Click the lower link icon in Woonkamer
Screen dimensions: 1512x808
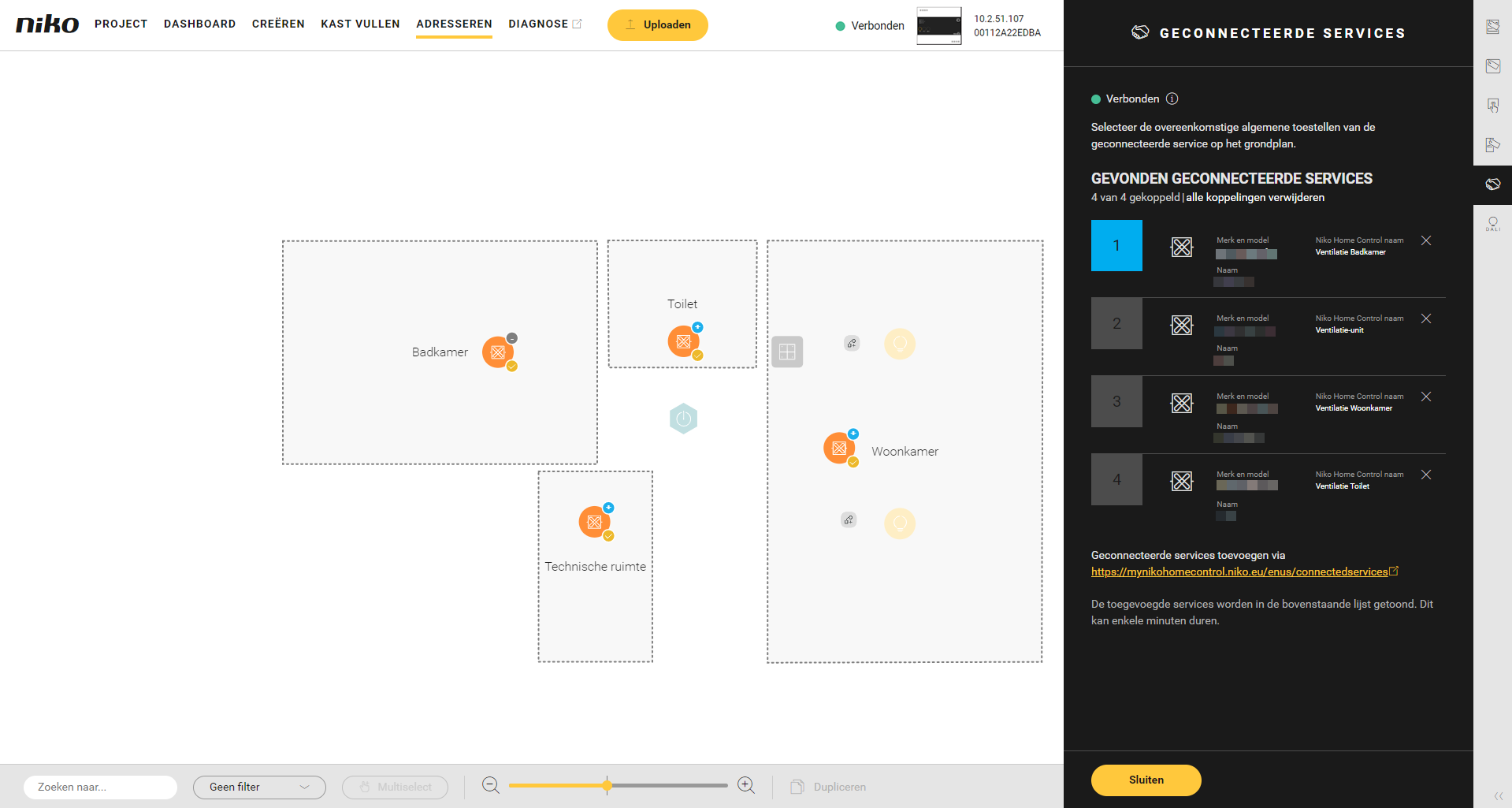coord(849,519)
